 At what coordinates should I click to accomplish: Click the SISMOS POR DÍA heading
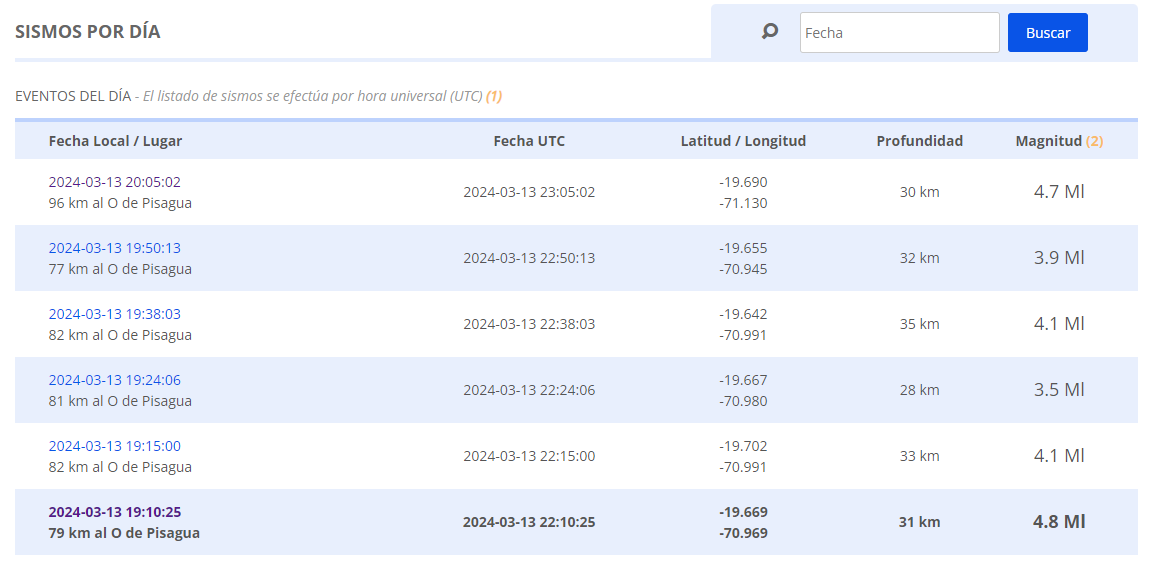click(x=88, y=32)
